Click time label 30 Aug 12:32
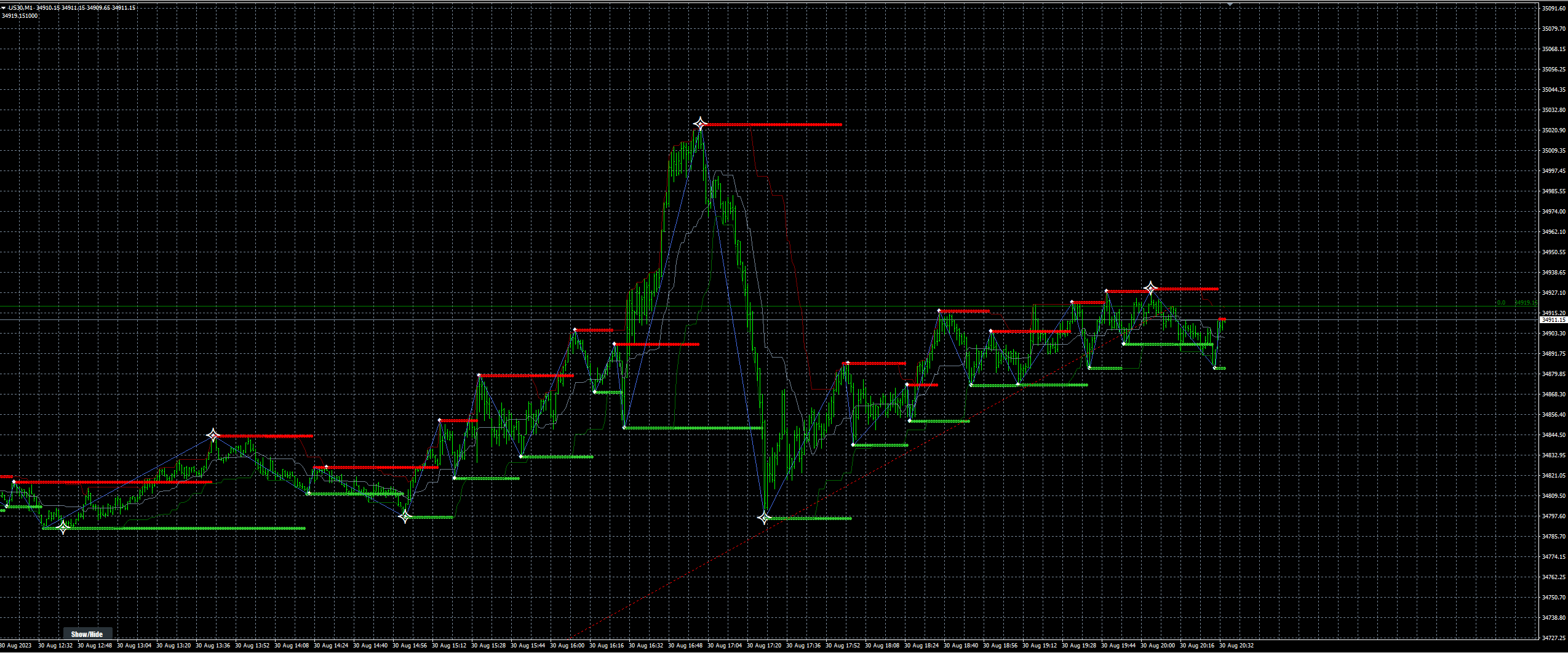This screenshot has width=1568, height=653. tap(55, 646)
